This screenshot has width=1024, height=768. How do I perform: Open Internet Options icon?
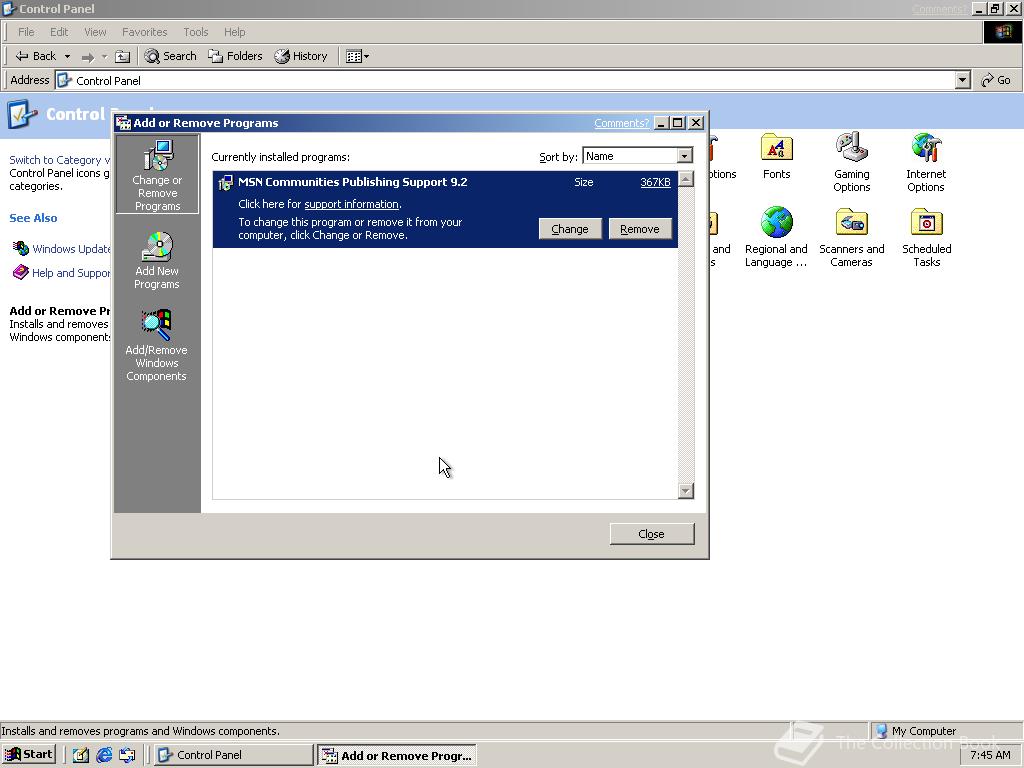pos(925,162)
